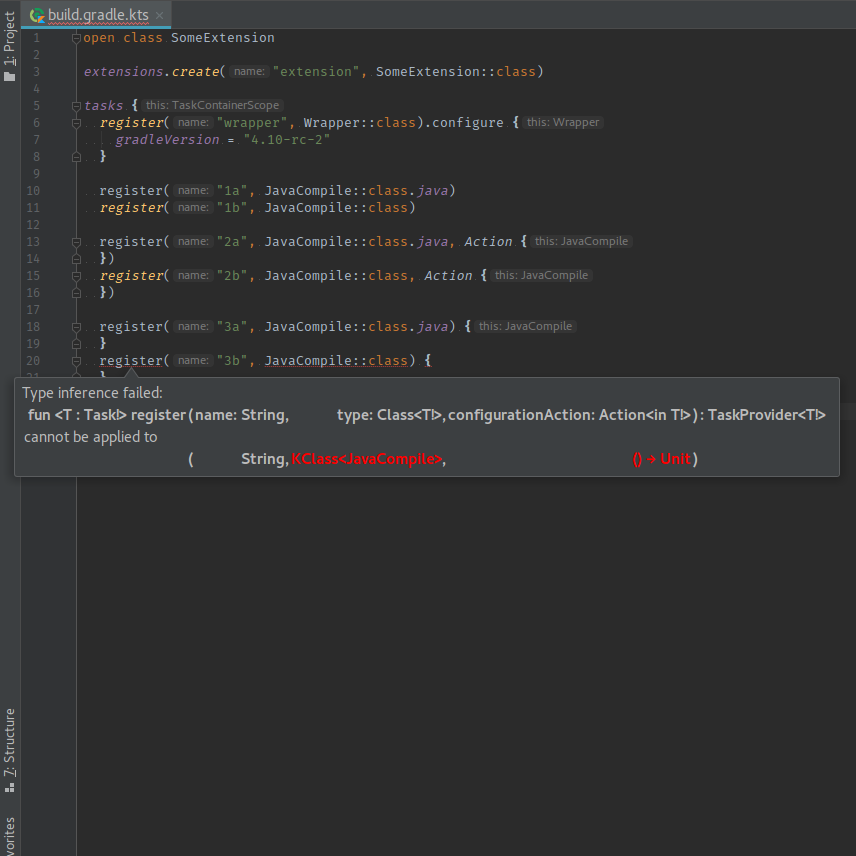Open the 1: Project tool window

pyautogui.click(x=9, y=39)
